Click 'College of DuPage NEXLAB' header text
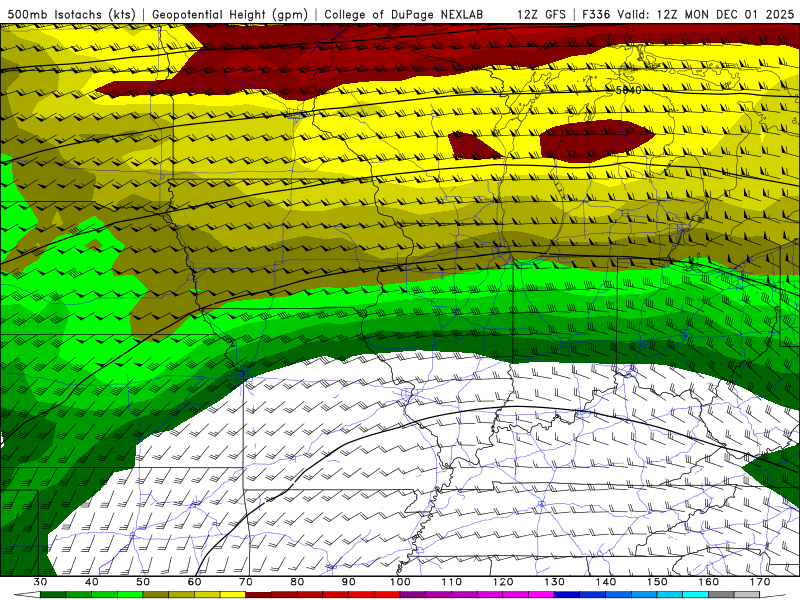Viewport: 800px width, 600px height. (403, 14)
